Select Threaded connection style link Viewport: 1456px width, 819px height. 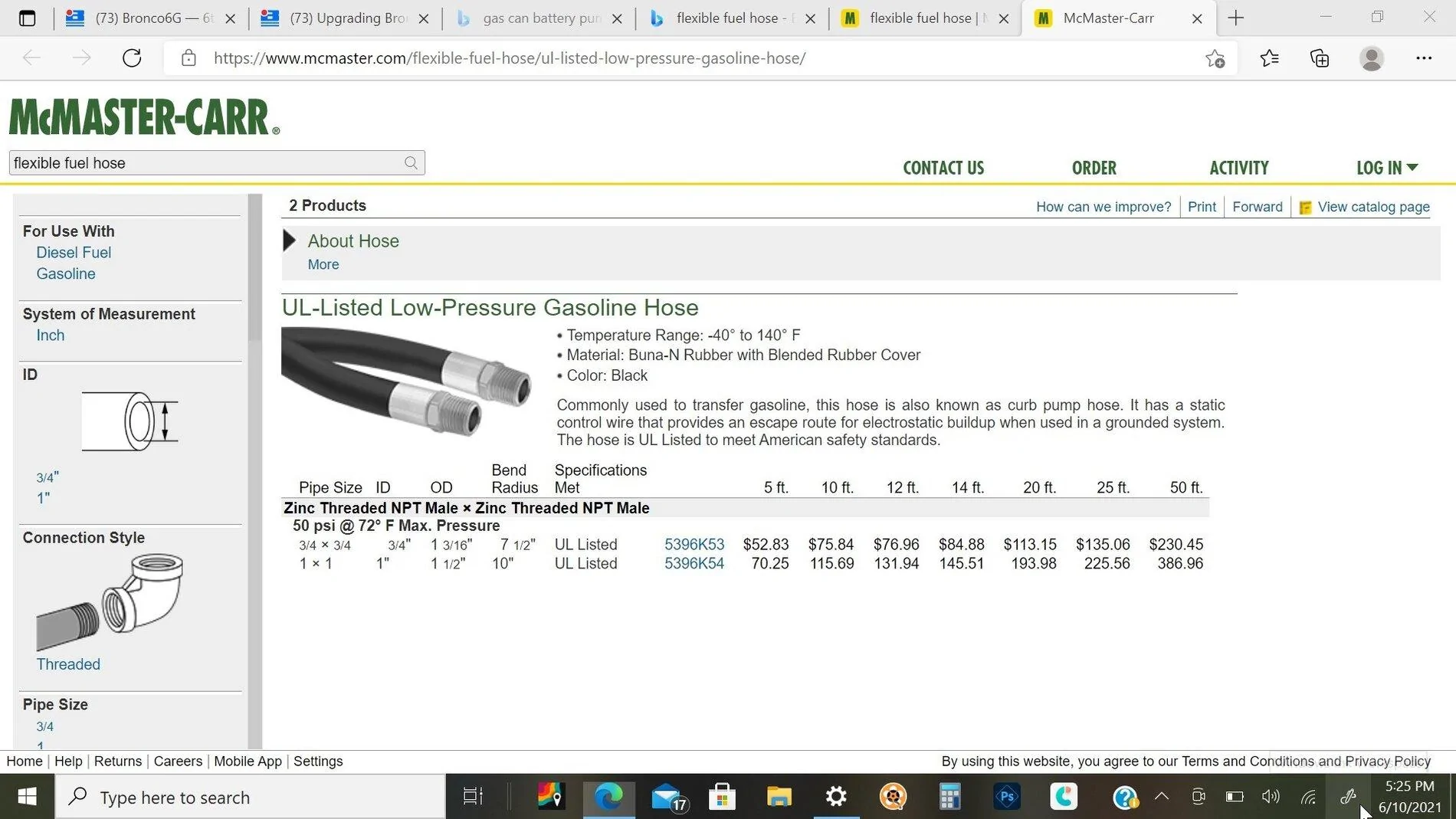click(68, 664)
